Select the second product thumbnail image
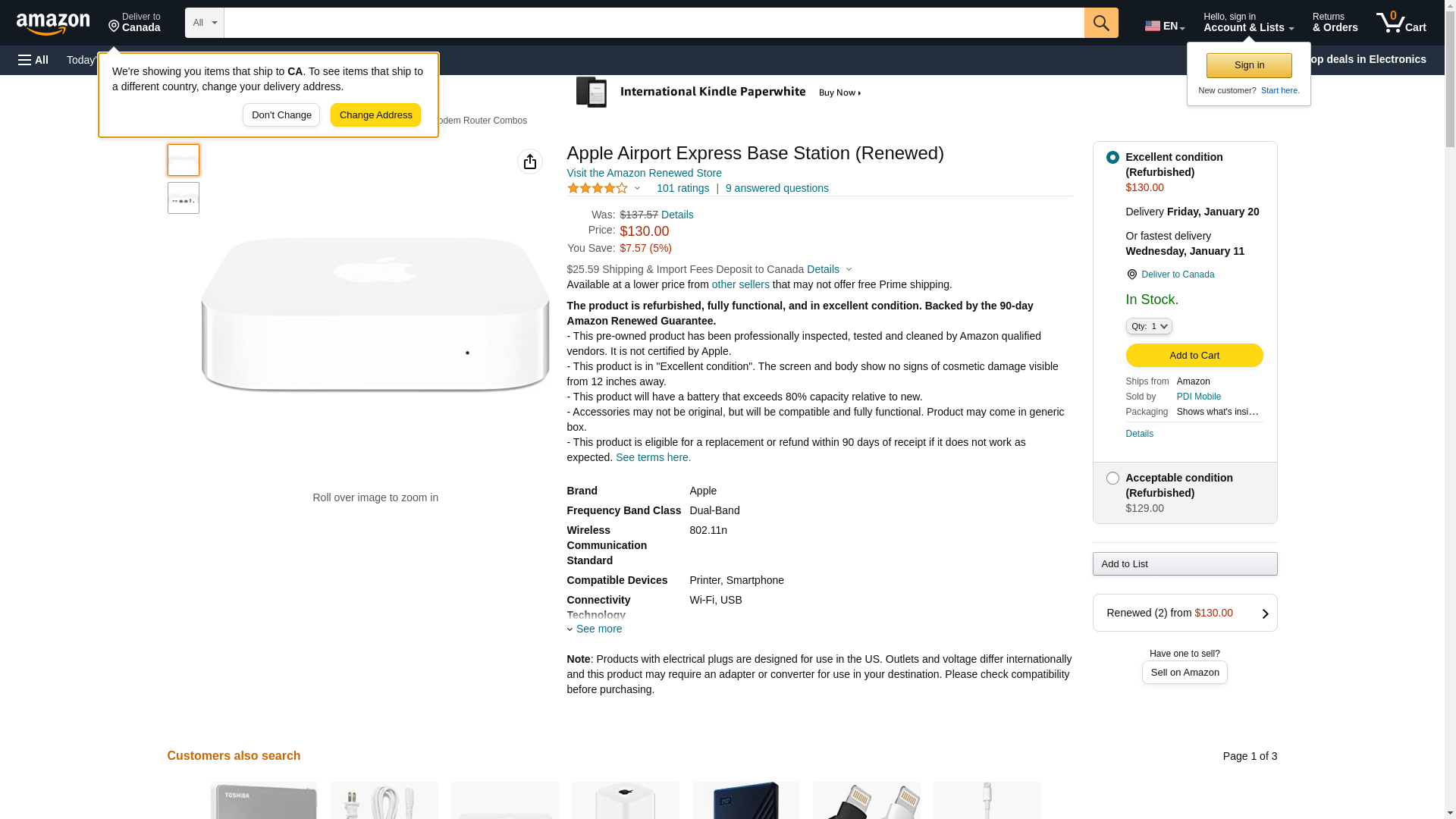Screen dimensions: 1456x819 [184, 198]
